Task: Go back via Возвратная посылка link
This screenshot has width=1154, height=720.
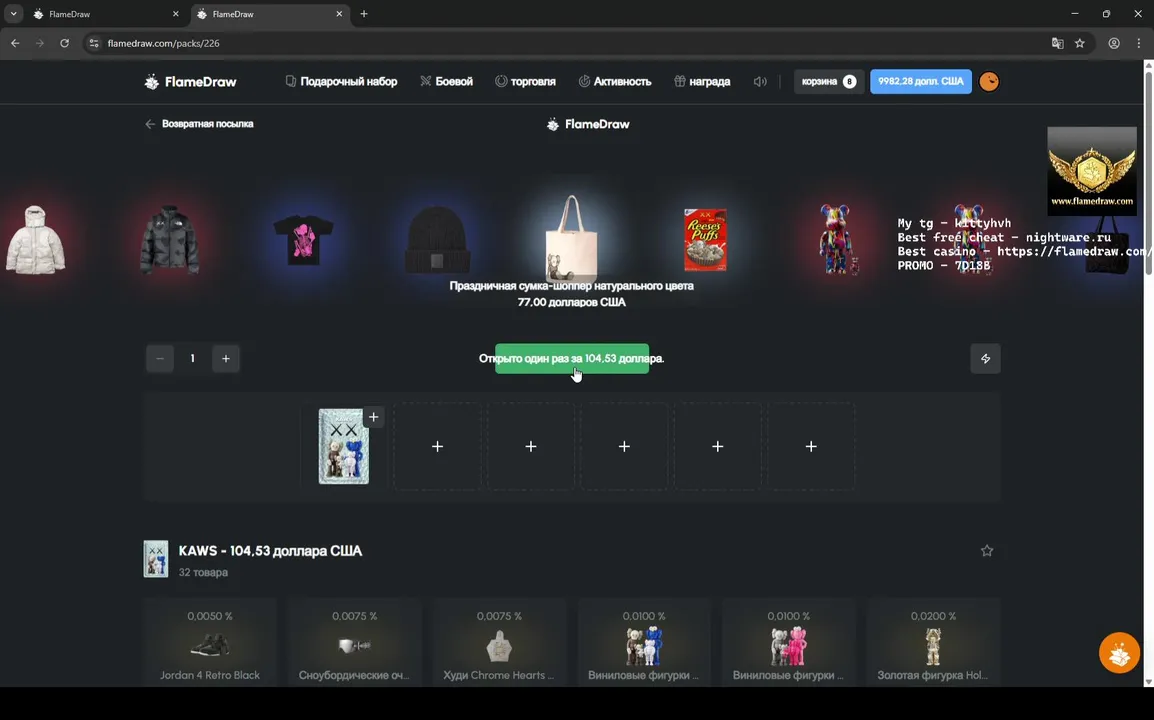Action: 199,124
